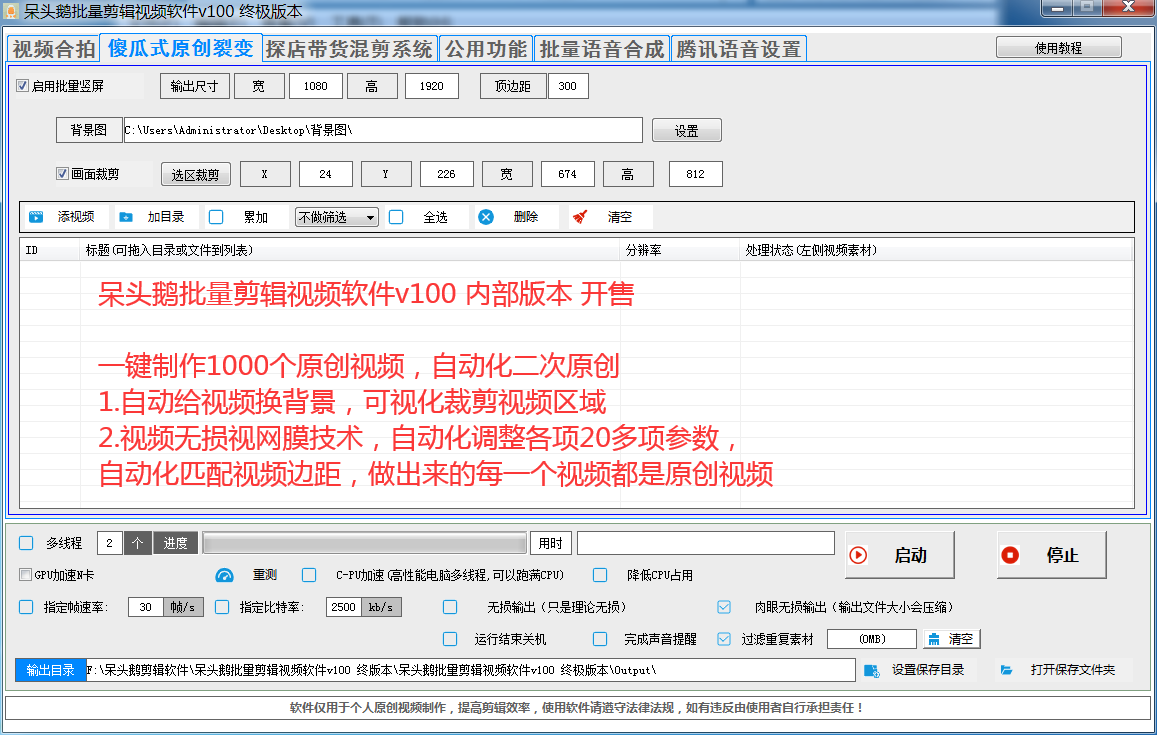Image resolution: width=1157 pixels, height=735 pixels.
Task: Click the app icon in title bar
Action: point(10,11)
